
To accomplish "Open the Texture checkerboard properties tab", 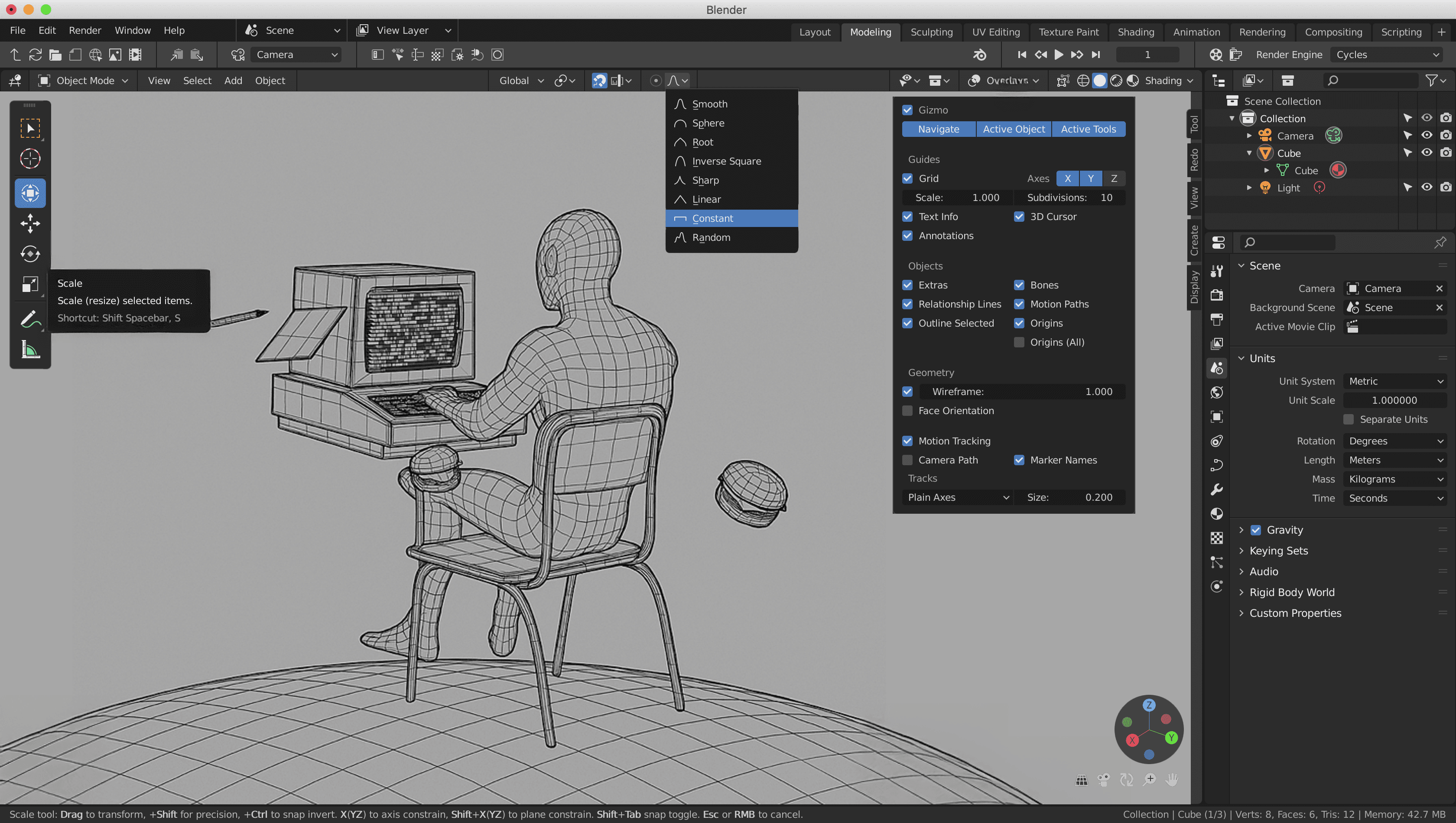I will [x=1217, y=538].
